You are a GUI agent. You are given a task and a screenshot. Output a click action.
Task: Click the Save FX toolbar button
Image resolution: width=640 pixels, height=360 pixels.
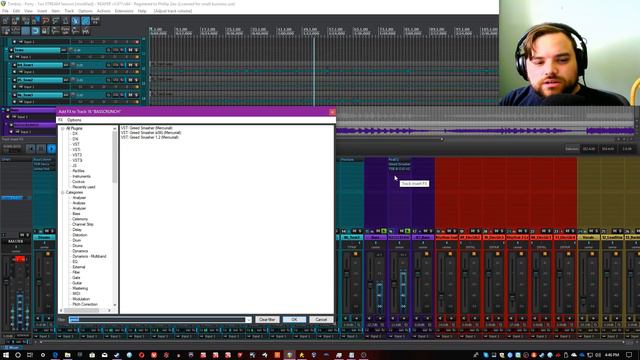click(95, 20)
